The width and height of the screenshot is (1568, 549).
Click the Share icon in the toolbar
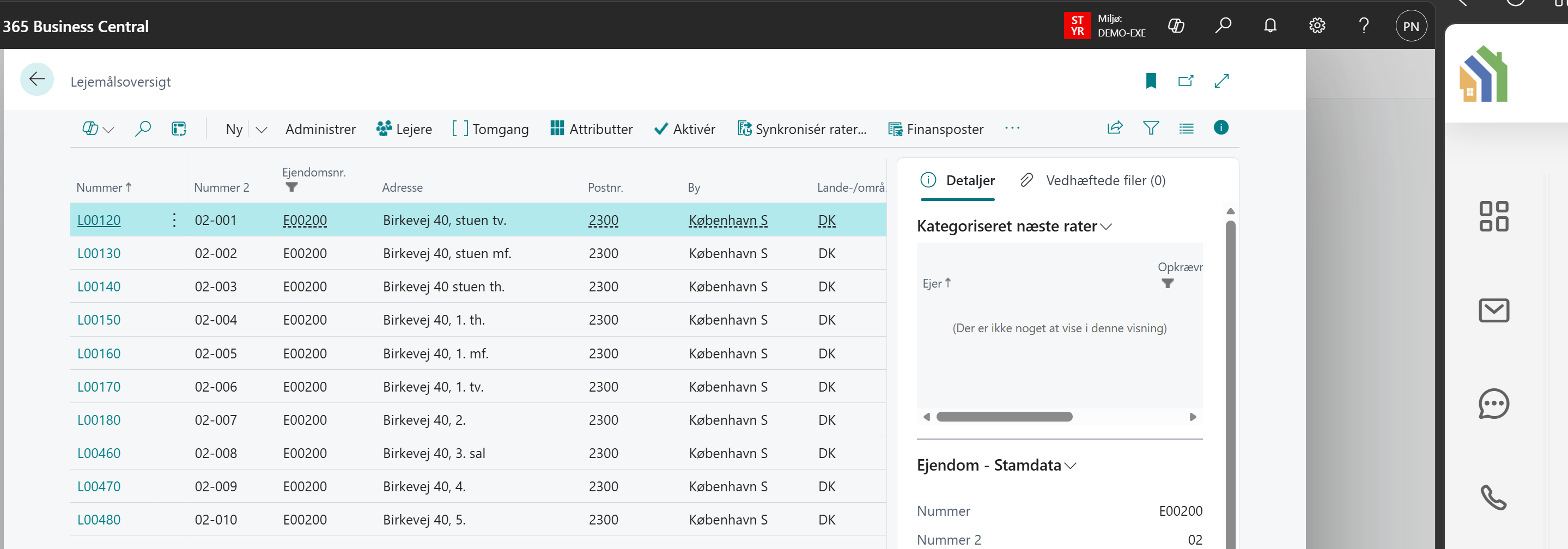[x=1115, y=128]
